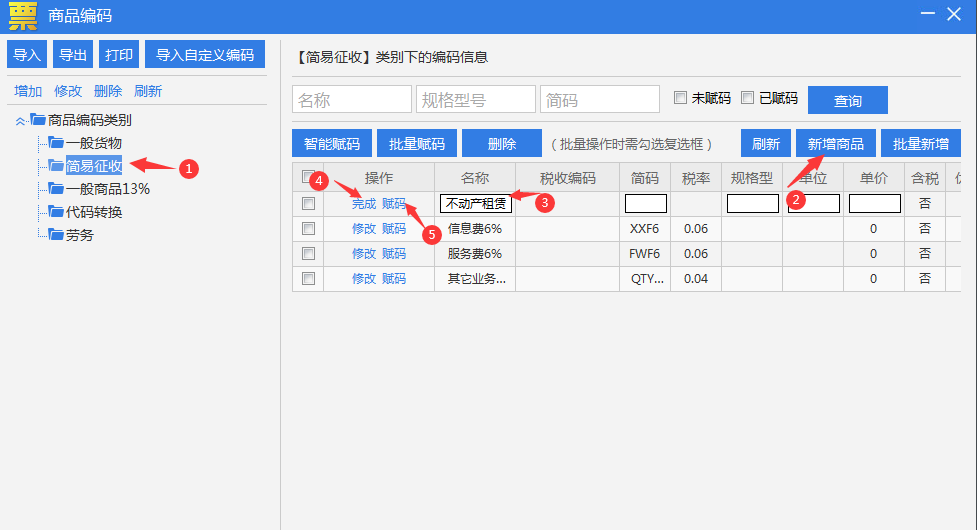Tick the checkbox in the 信息费6% row

pos(308,229)
